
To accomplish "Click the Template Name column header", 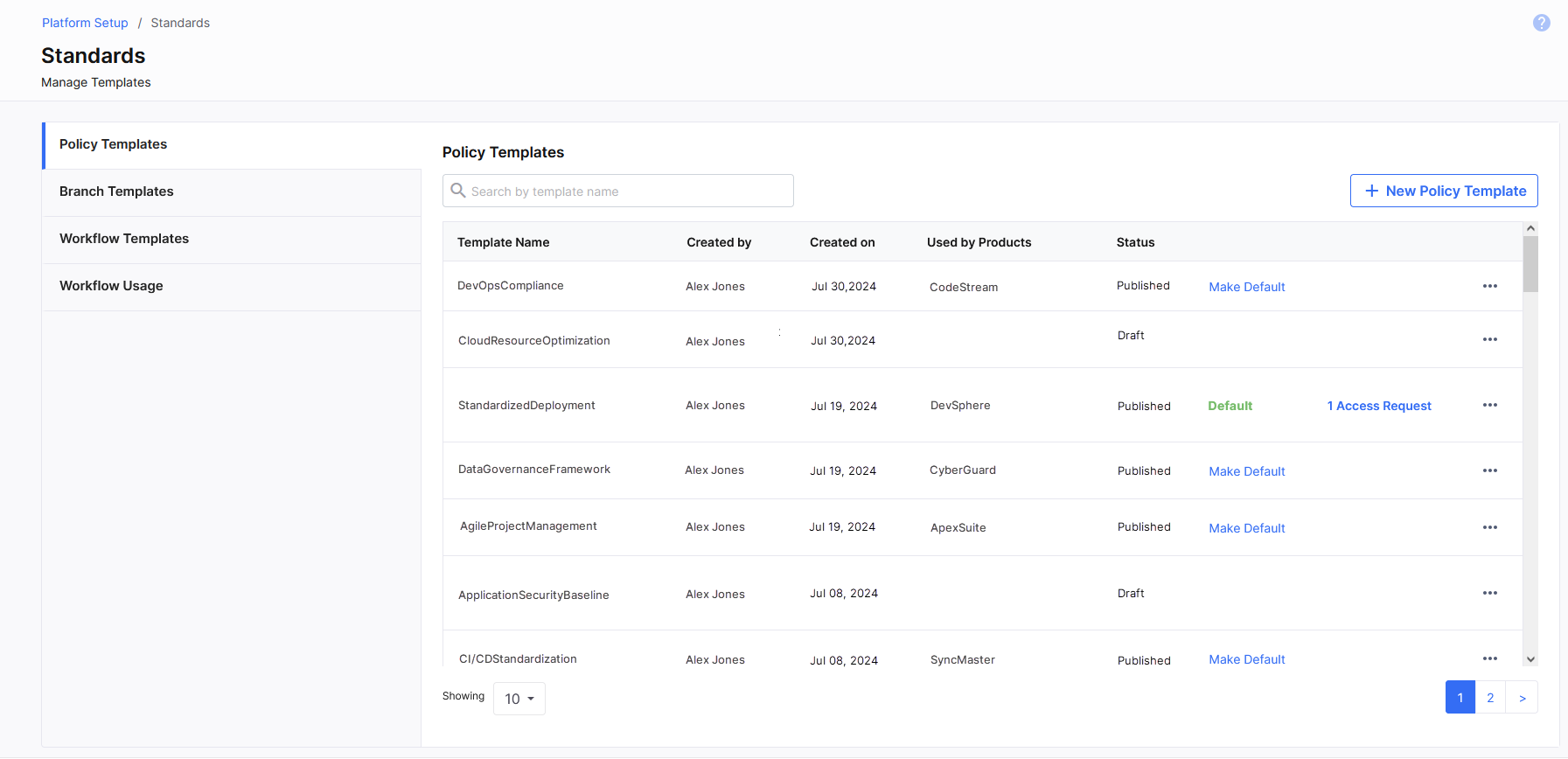I will click(x=503, y=242).
